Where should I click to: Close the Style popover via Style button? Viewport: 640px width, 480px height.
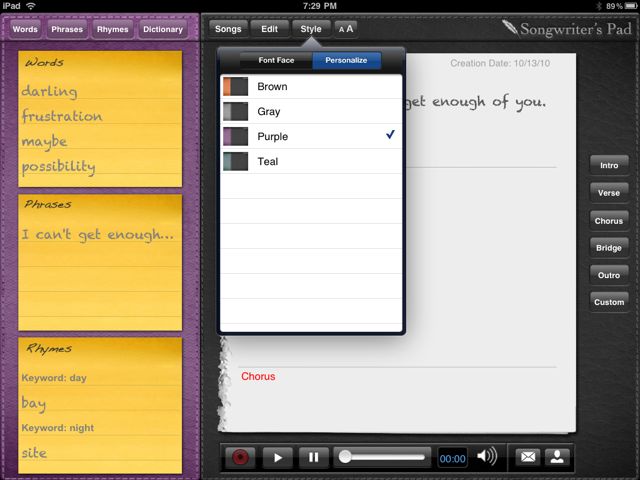click(x=311, y=29)
